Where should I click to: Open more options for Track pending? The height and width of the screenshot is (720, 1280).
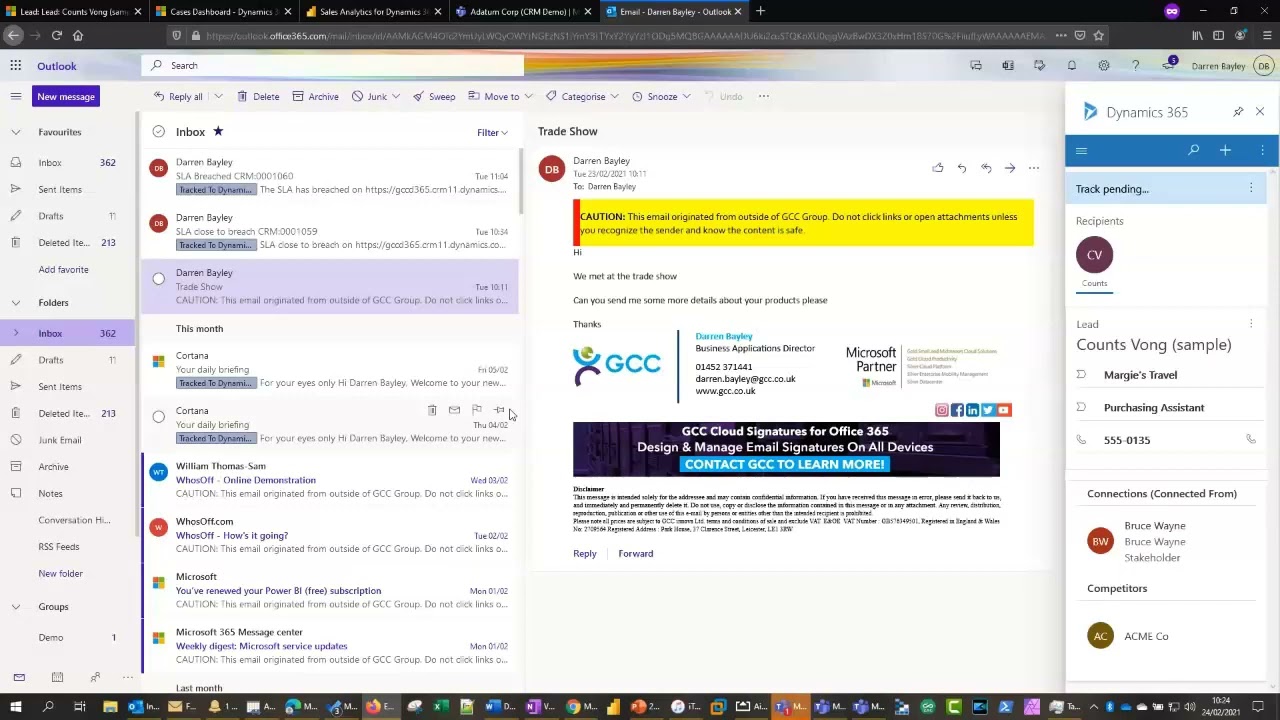pos(1251,189)
